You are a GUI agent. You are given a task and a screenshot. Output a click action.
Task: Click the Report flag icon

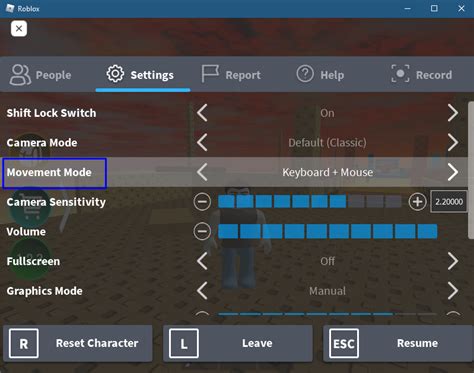pyautogui.click(x=210, y=74)
